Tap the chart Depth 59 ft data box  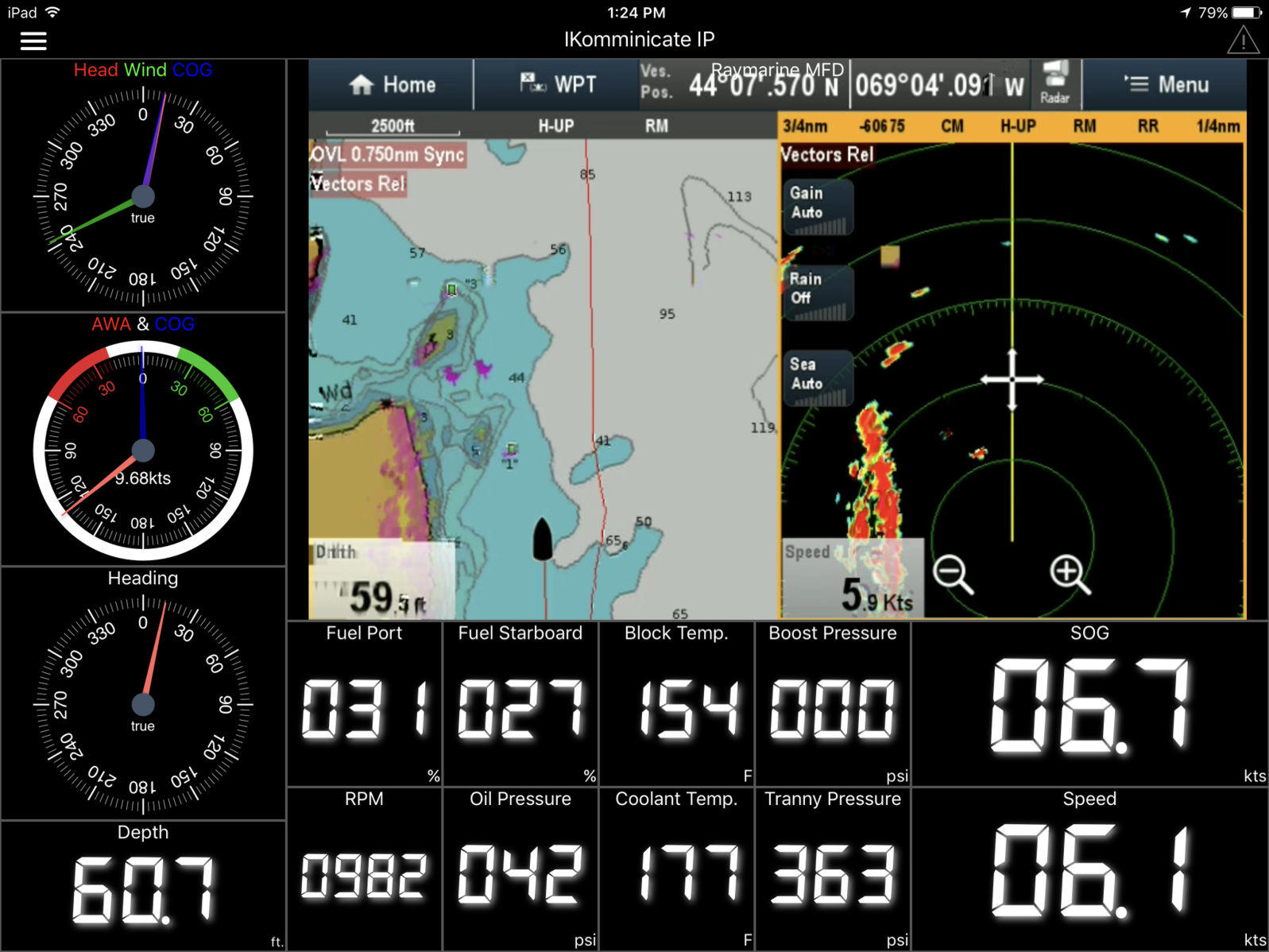tap(381, 579)
